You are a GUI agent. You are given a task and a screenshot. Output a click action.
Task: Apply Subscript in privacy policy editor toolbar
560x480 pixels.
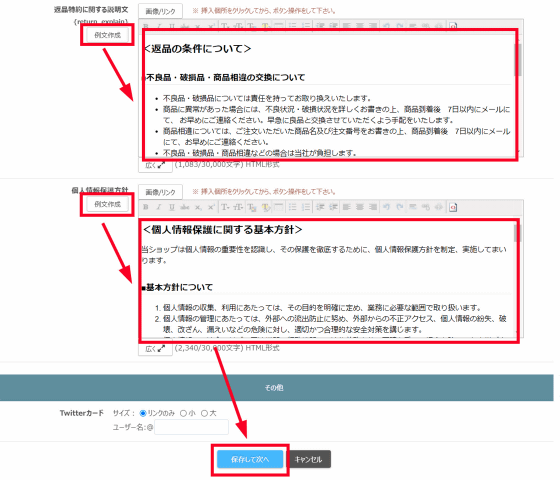click(198, 207)
